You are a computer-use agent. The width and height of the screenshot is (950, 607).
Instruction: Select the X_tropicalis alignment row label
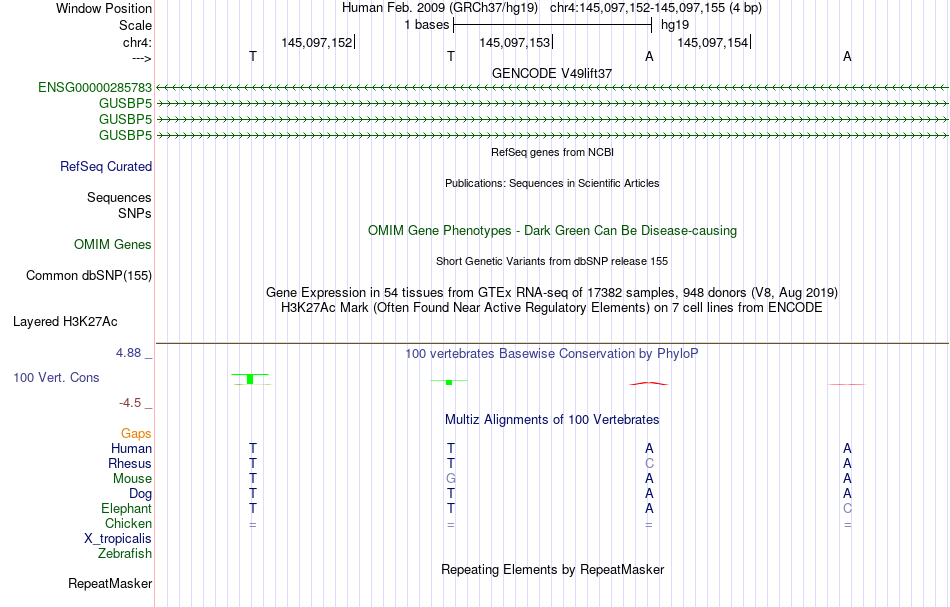click(118, 539)
